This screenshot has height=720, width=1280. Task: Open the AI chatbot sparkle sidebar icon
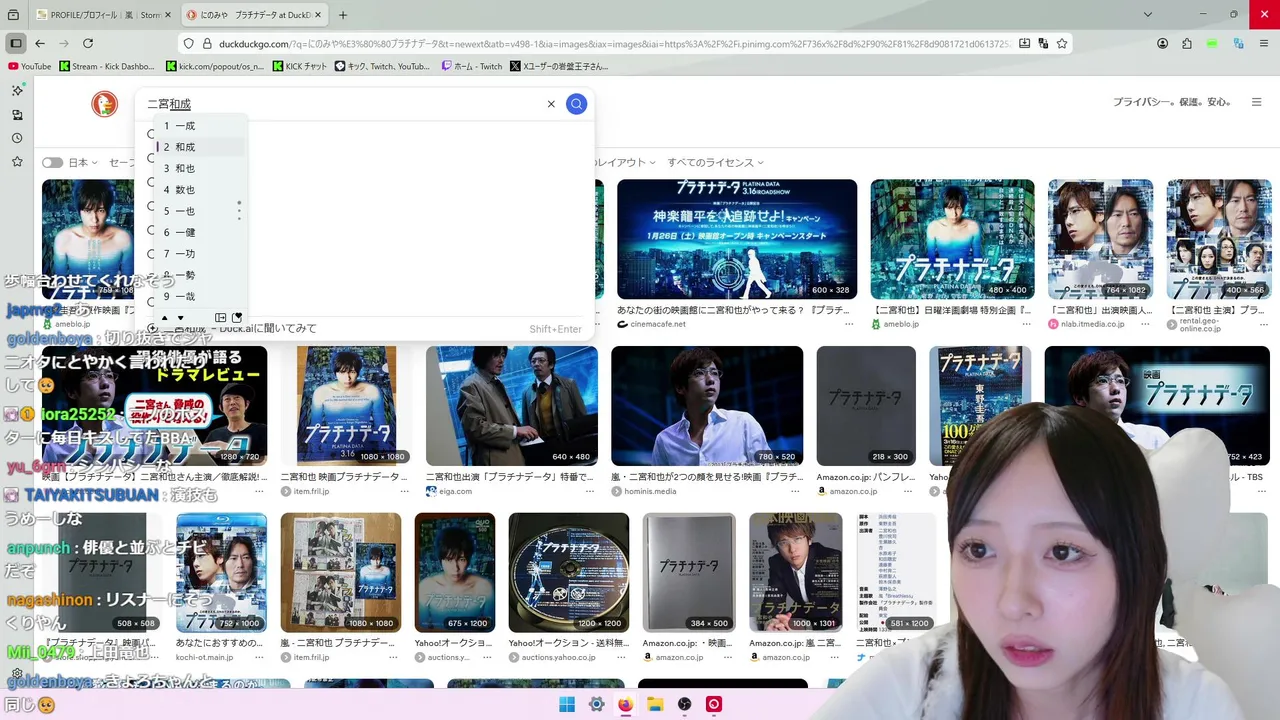point(17,90)
